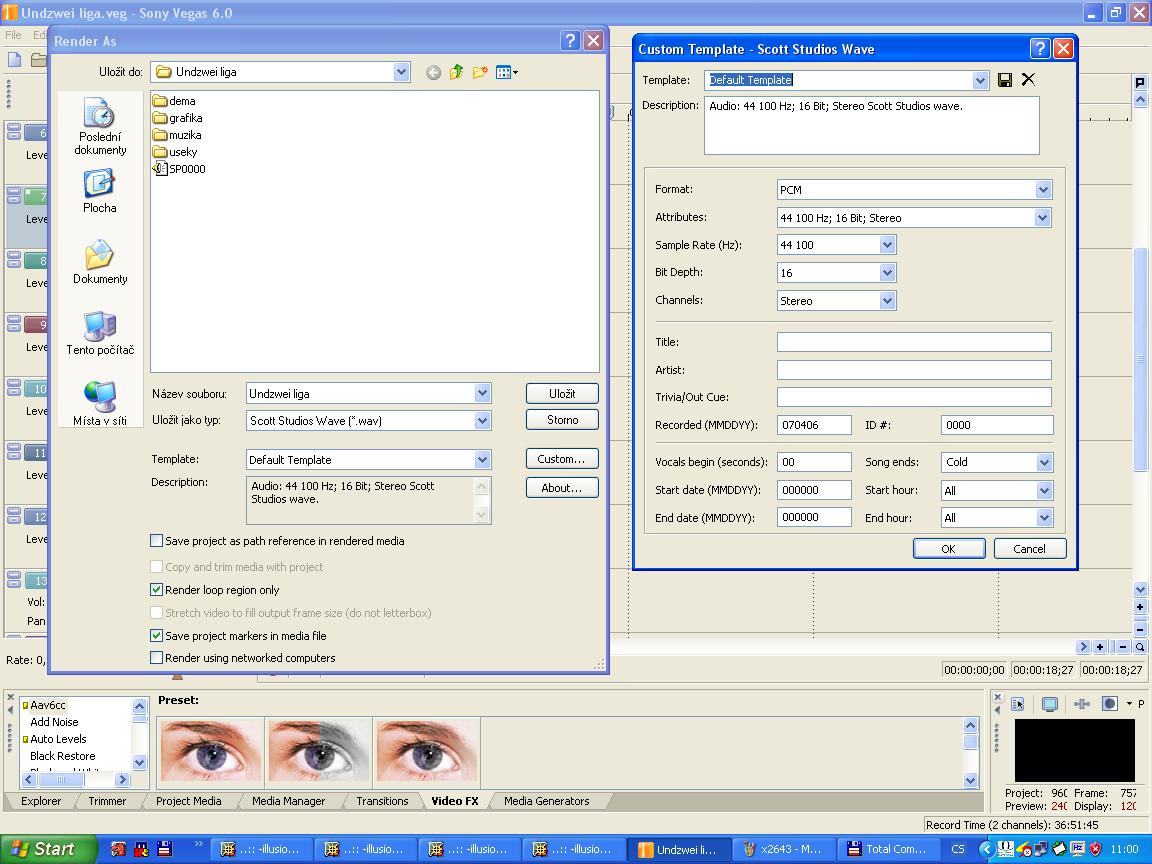
Task: Switch to the Media Manager tab
Action: point(289,801)
